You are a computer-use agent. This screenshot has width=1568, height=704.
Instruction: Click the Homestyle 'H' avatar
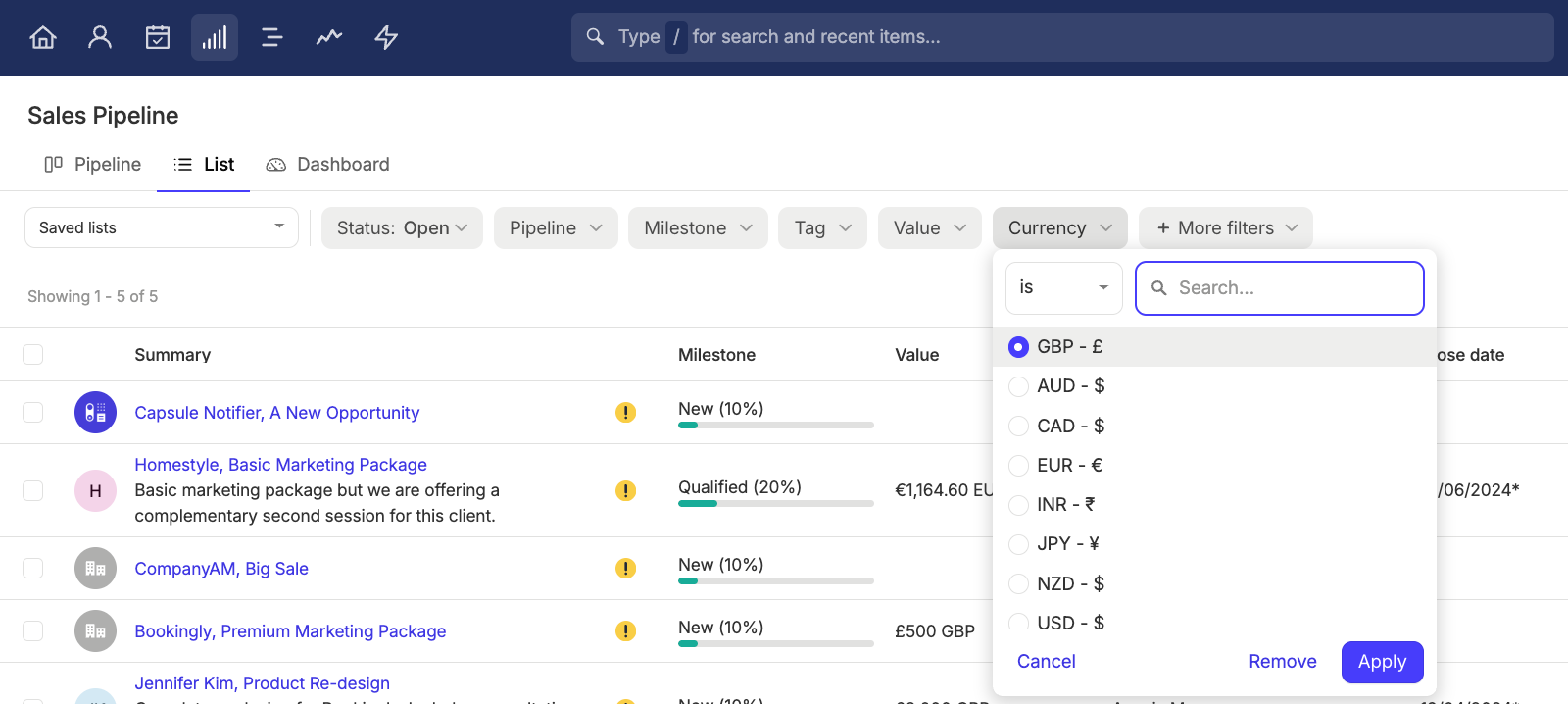point(95,490)
